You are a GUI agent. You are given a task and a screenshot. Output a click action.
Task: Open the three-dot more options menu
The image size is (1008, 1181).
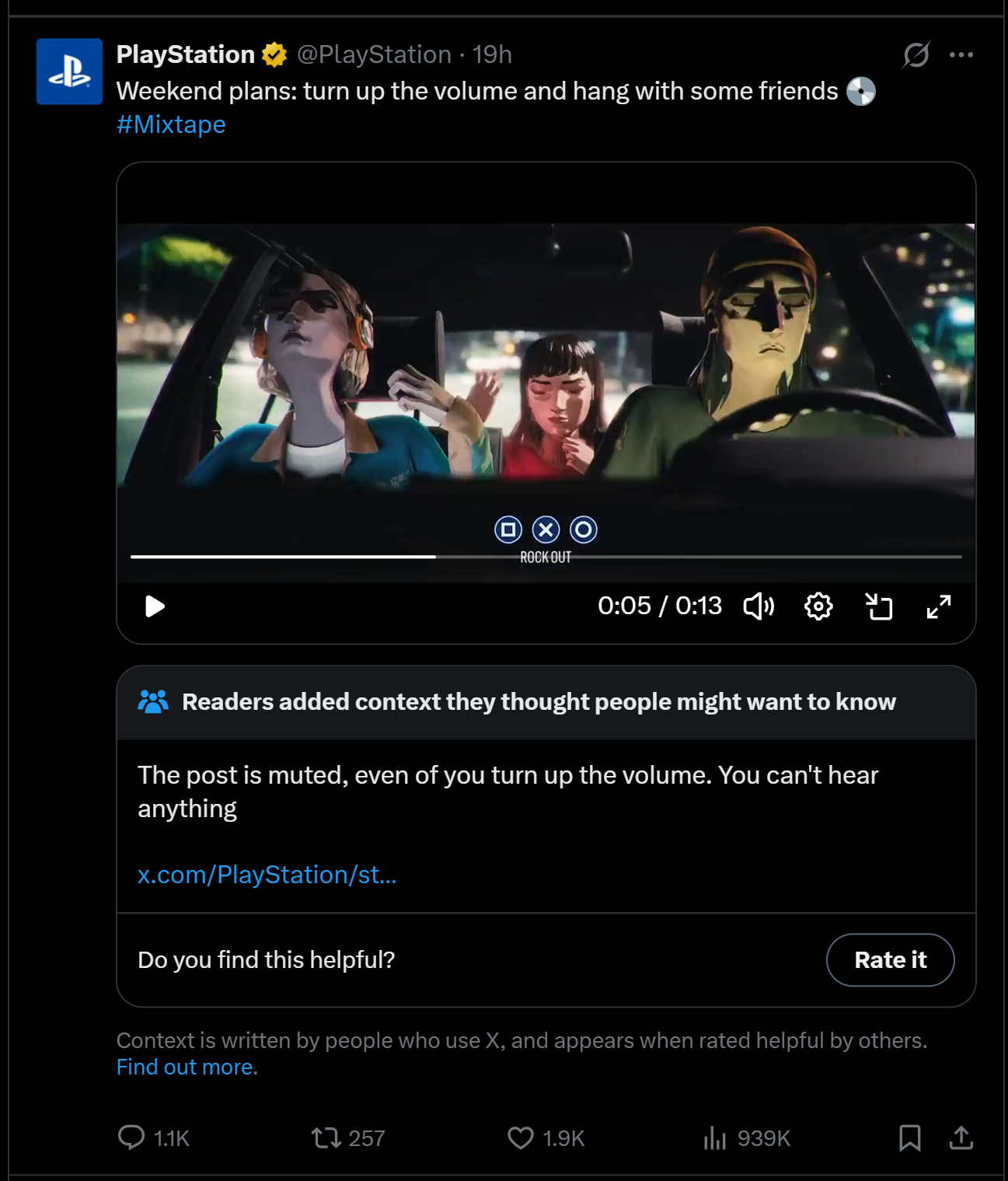point(961,54)
